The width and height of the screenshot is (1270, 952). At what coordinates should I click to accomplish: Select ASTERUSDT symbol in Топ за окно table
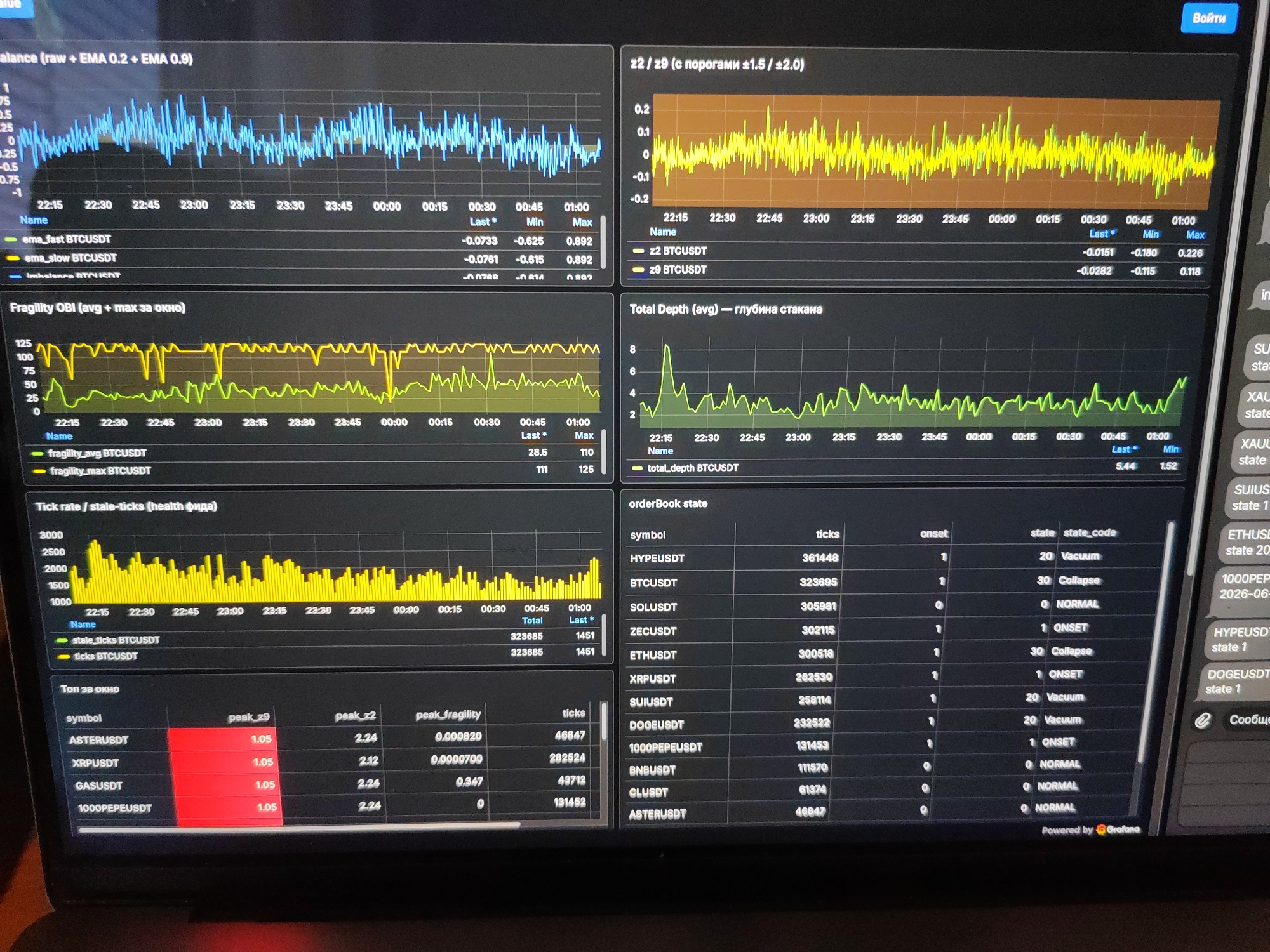tap(98, 740)
